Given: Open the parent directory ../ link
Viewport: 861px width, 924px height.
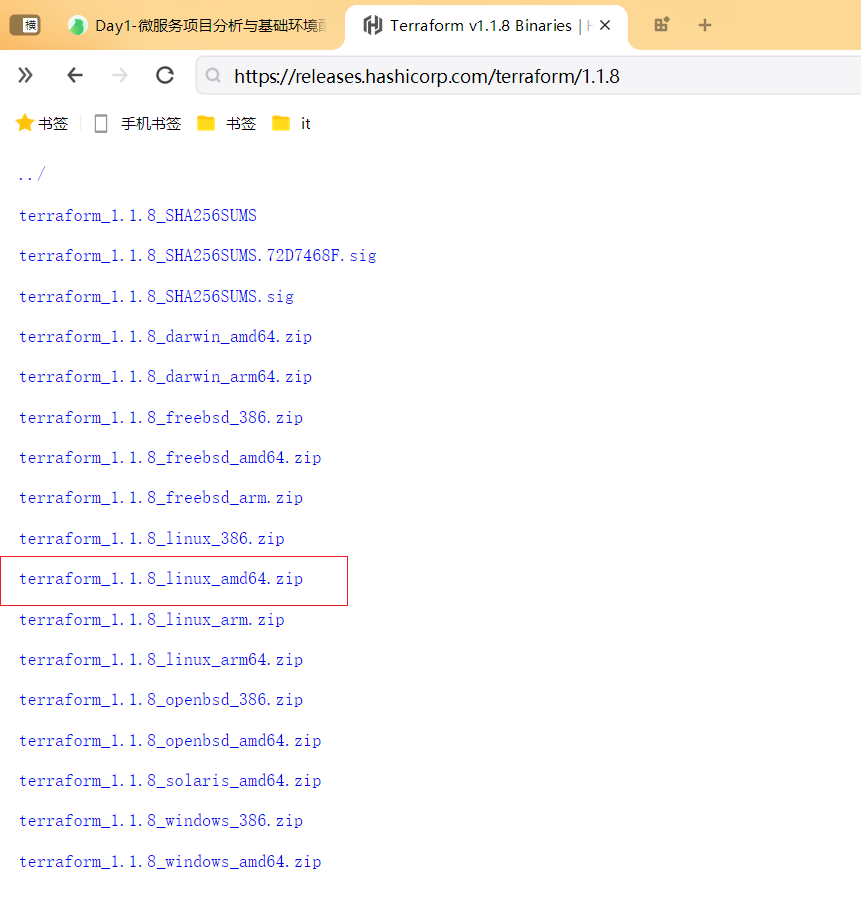Looking at the screenshot, I should coord(31,174).
